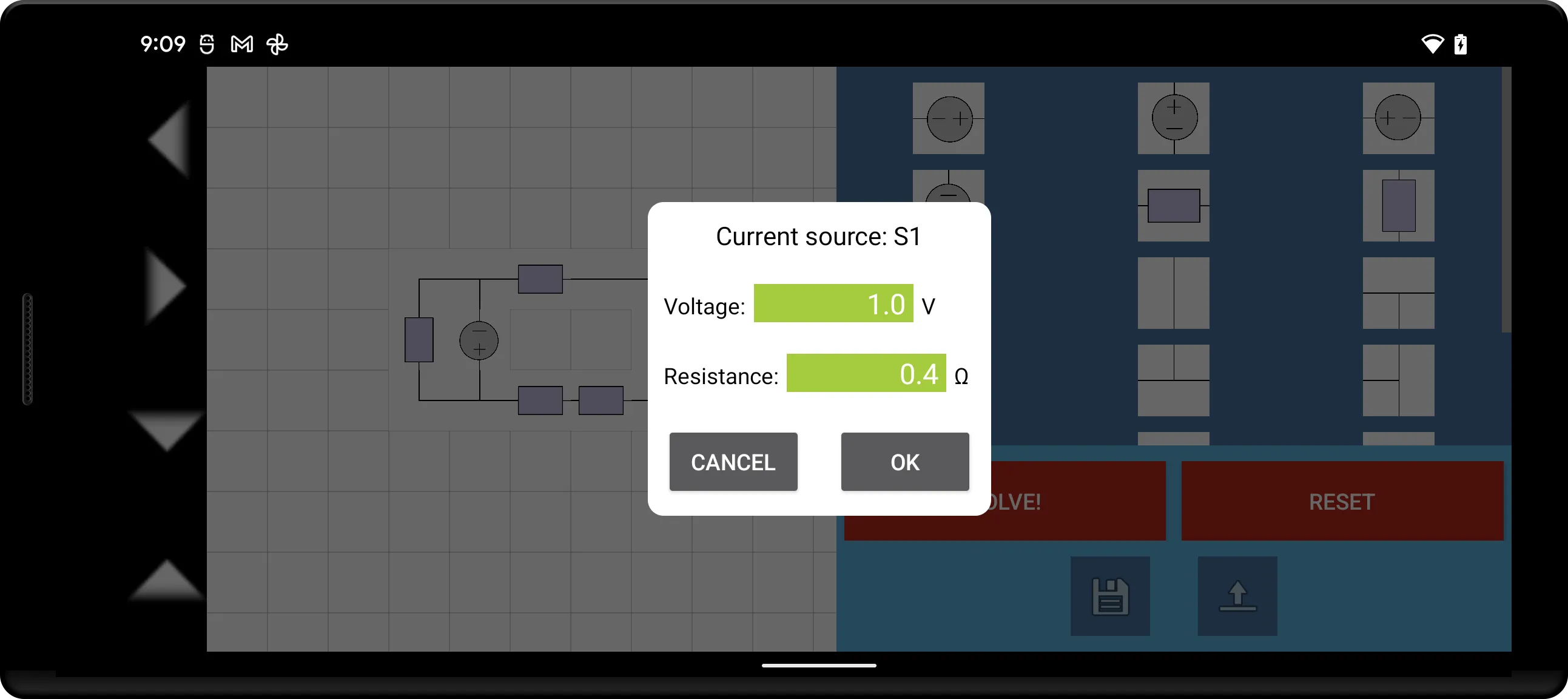Click OK to confirm S1 settings
This screenshot has height=699, width=1568.
pos(904,461)
